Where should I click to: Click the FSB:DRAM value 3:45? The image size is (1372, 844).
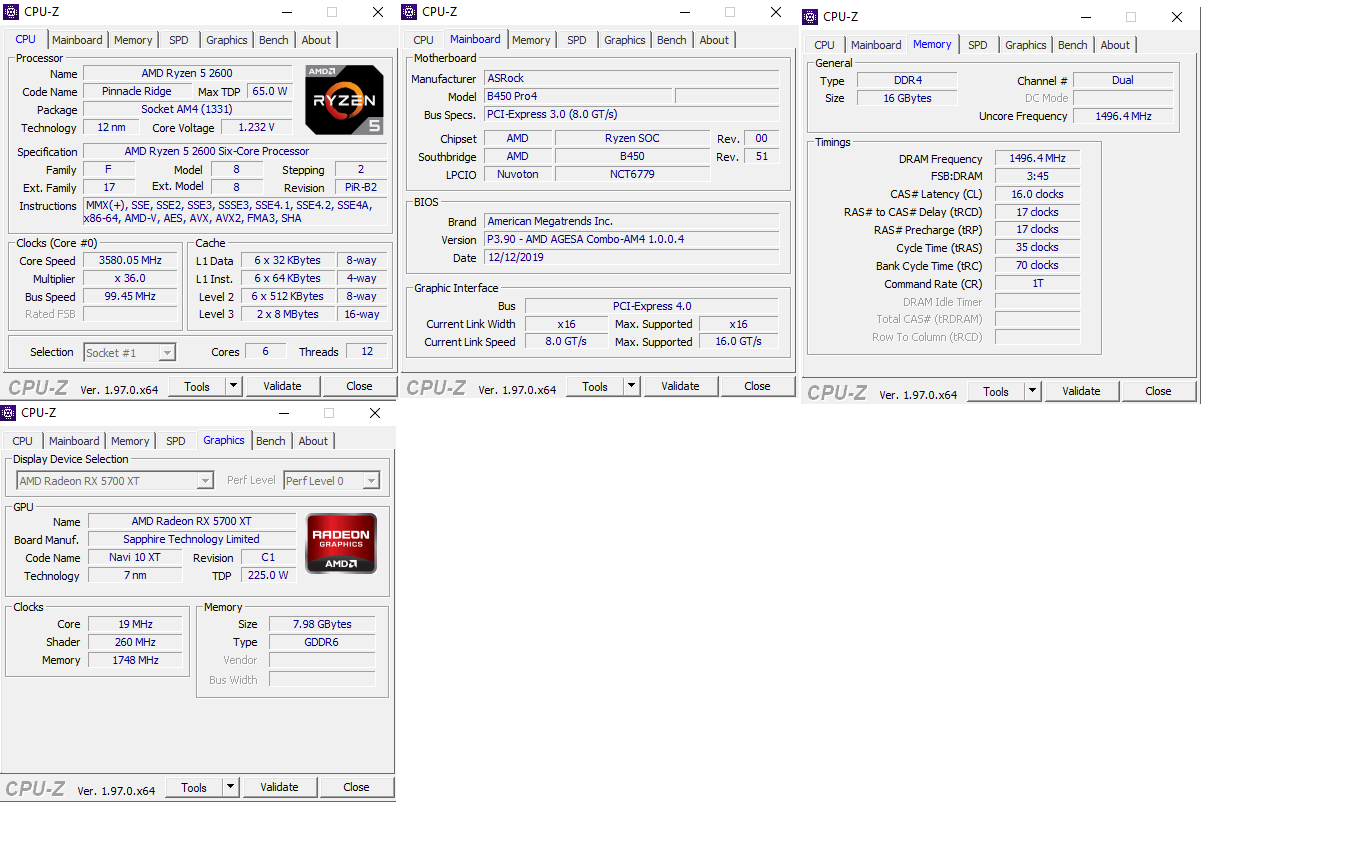coord(1037,176)
